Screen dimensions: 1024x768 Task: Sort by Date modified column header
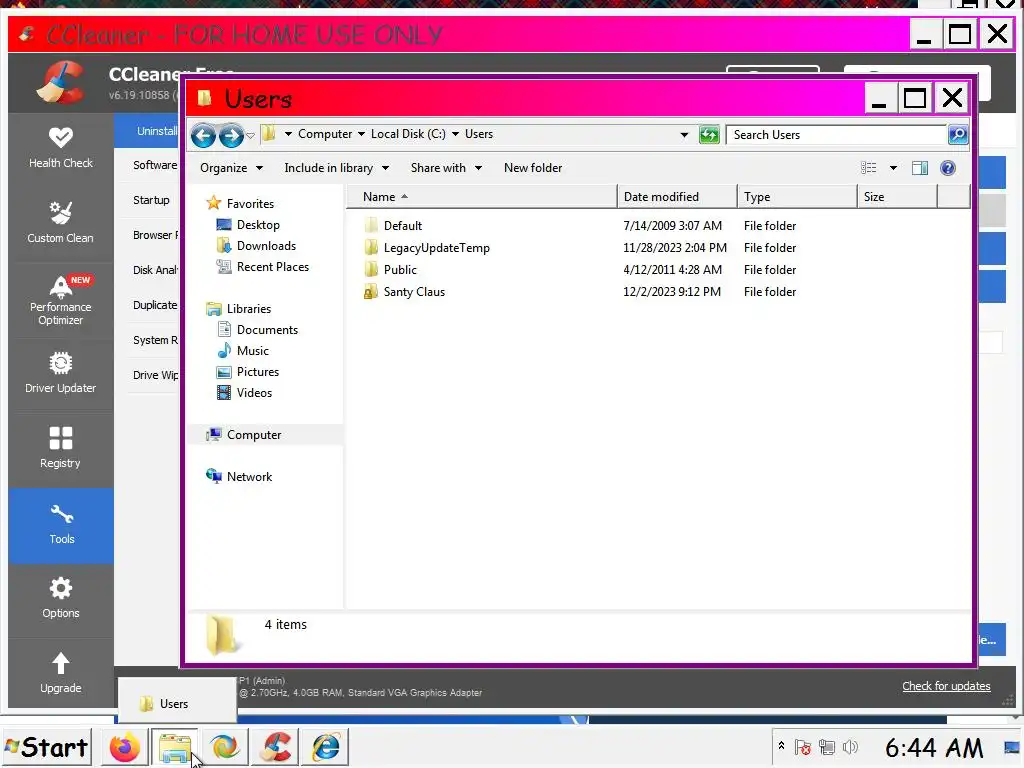coord(677,197)
